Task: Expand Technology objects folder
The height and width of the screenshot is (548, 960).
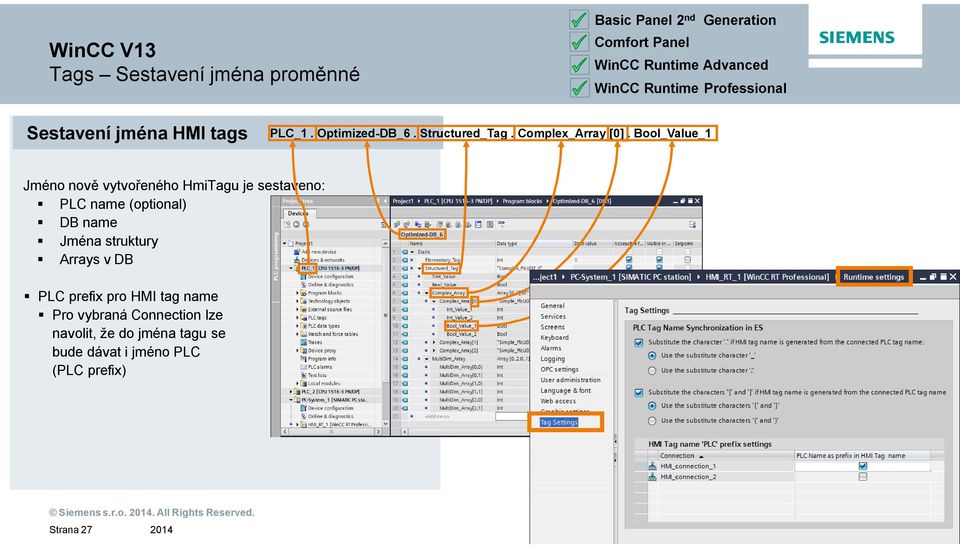Action: 297,301
